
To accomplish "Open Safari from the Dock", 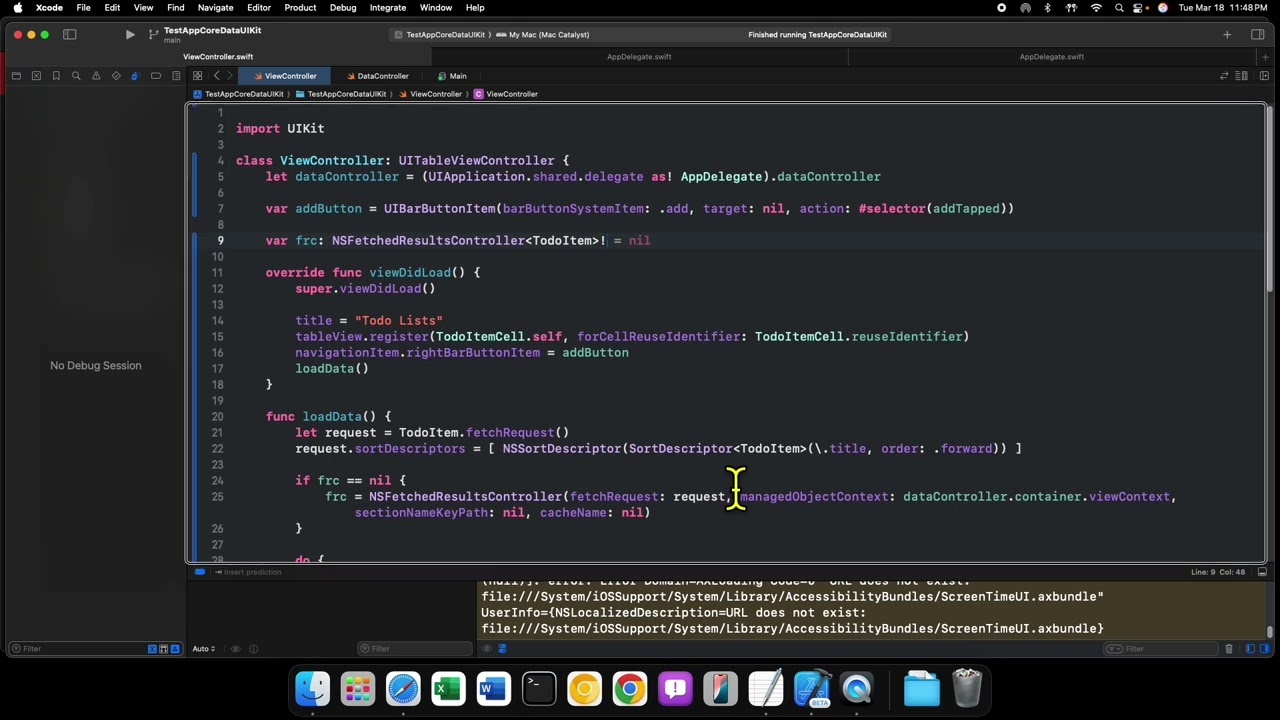I will [403, 689].
